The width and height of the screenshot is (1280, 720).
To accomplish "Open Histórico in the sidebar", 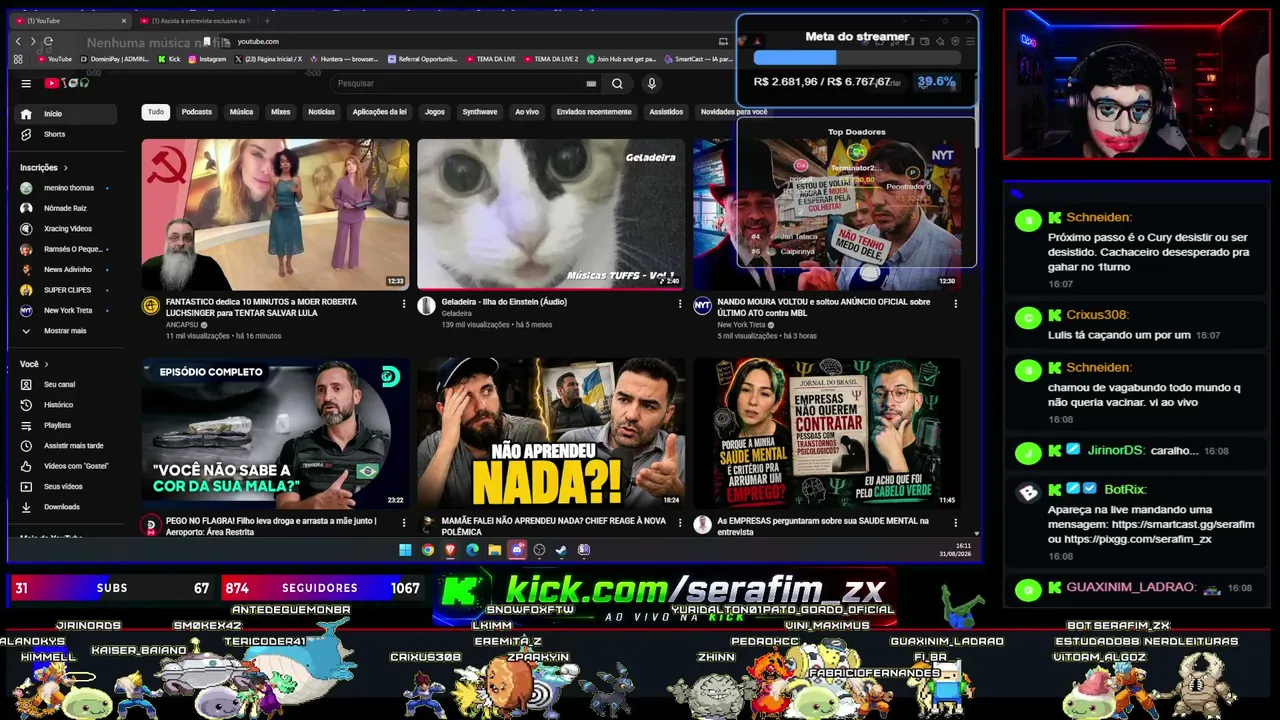I will coord(66,405).
